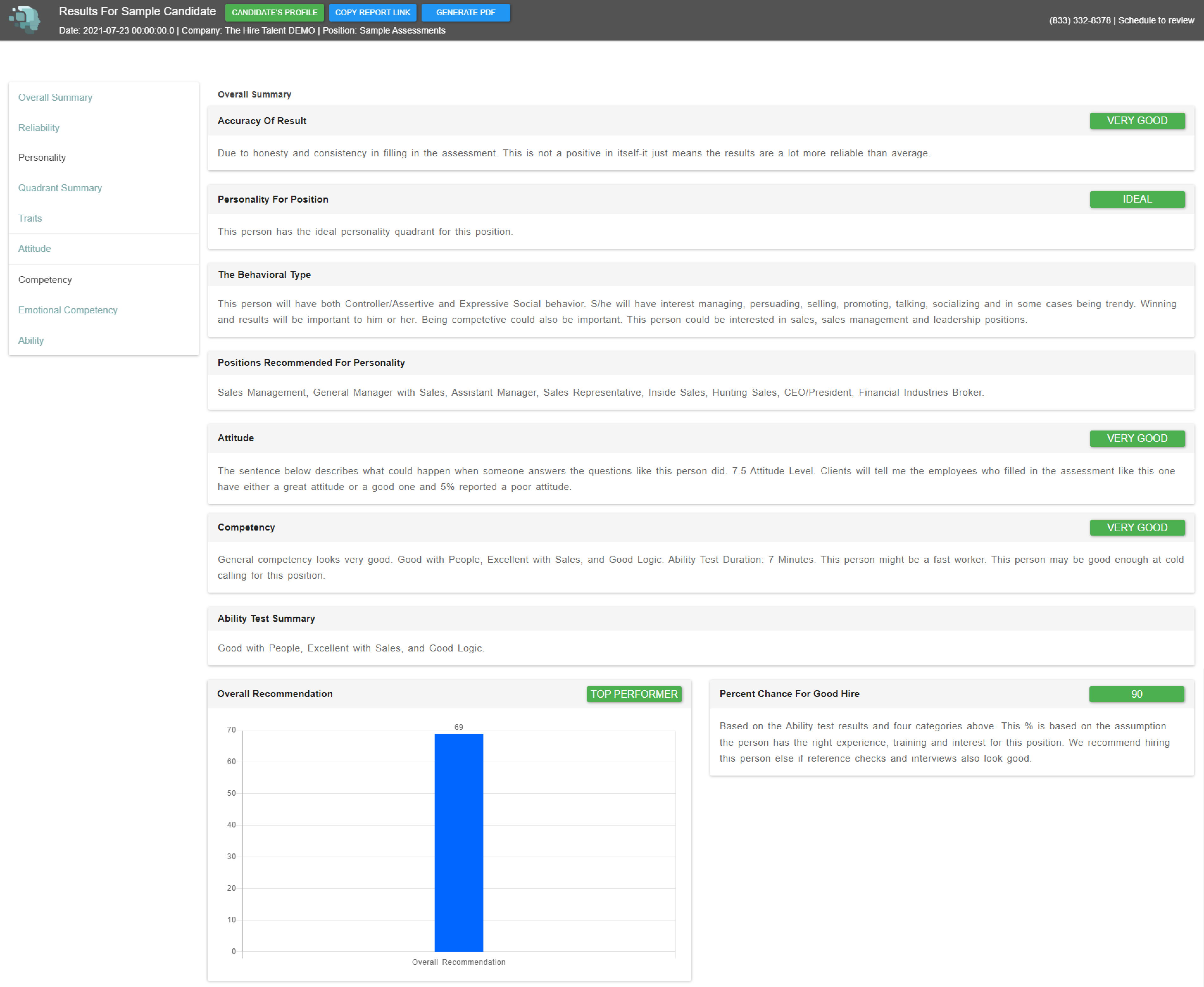Select Attitude in sidebar navigation

click(x=35, y=249)
